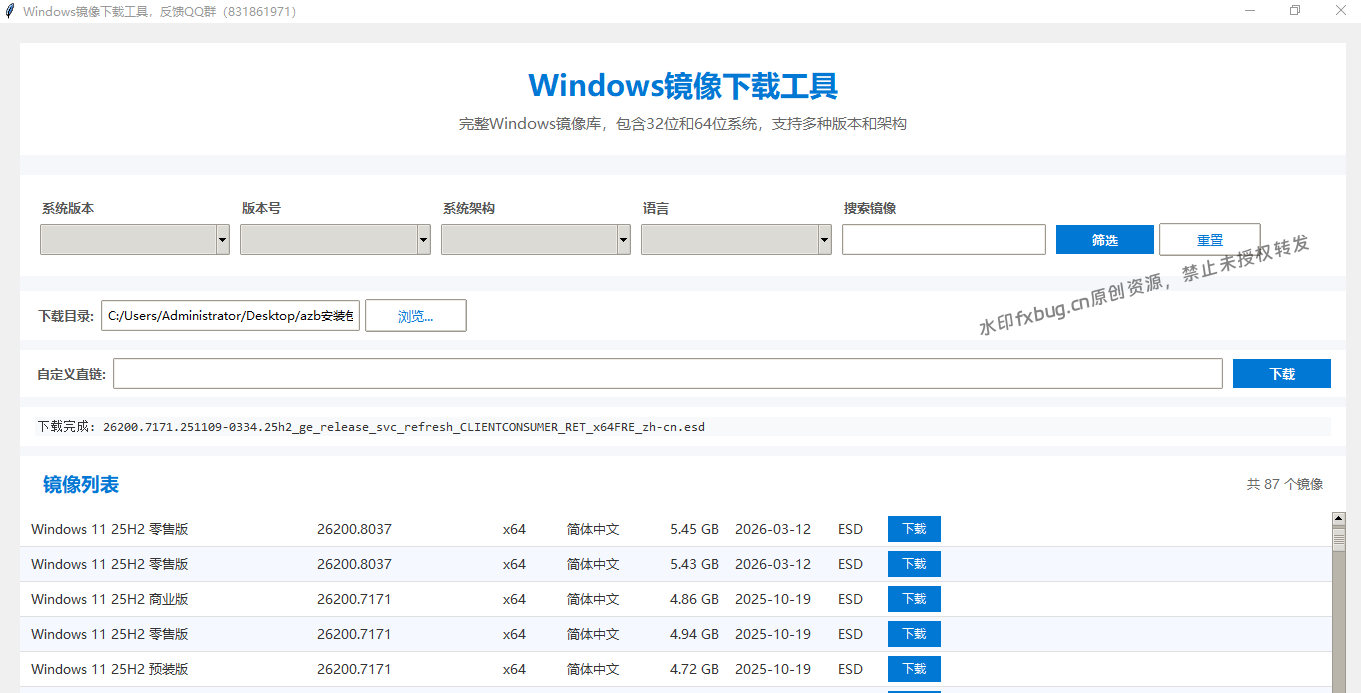
Task: Download the 4.94 GB 零售版 image
Action: (x=914, y=634)
